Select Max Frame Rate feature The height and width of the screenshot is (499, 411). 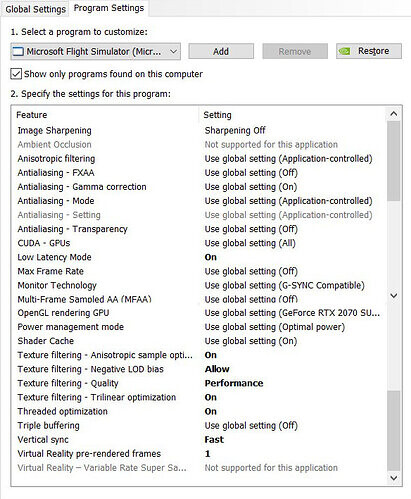point(50,271)
